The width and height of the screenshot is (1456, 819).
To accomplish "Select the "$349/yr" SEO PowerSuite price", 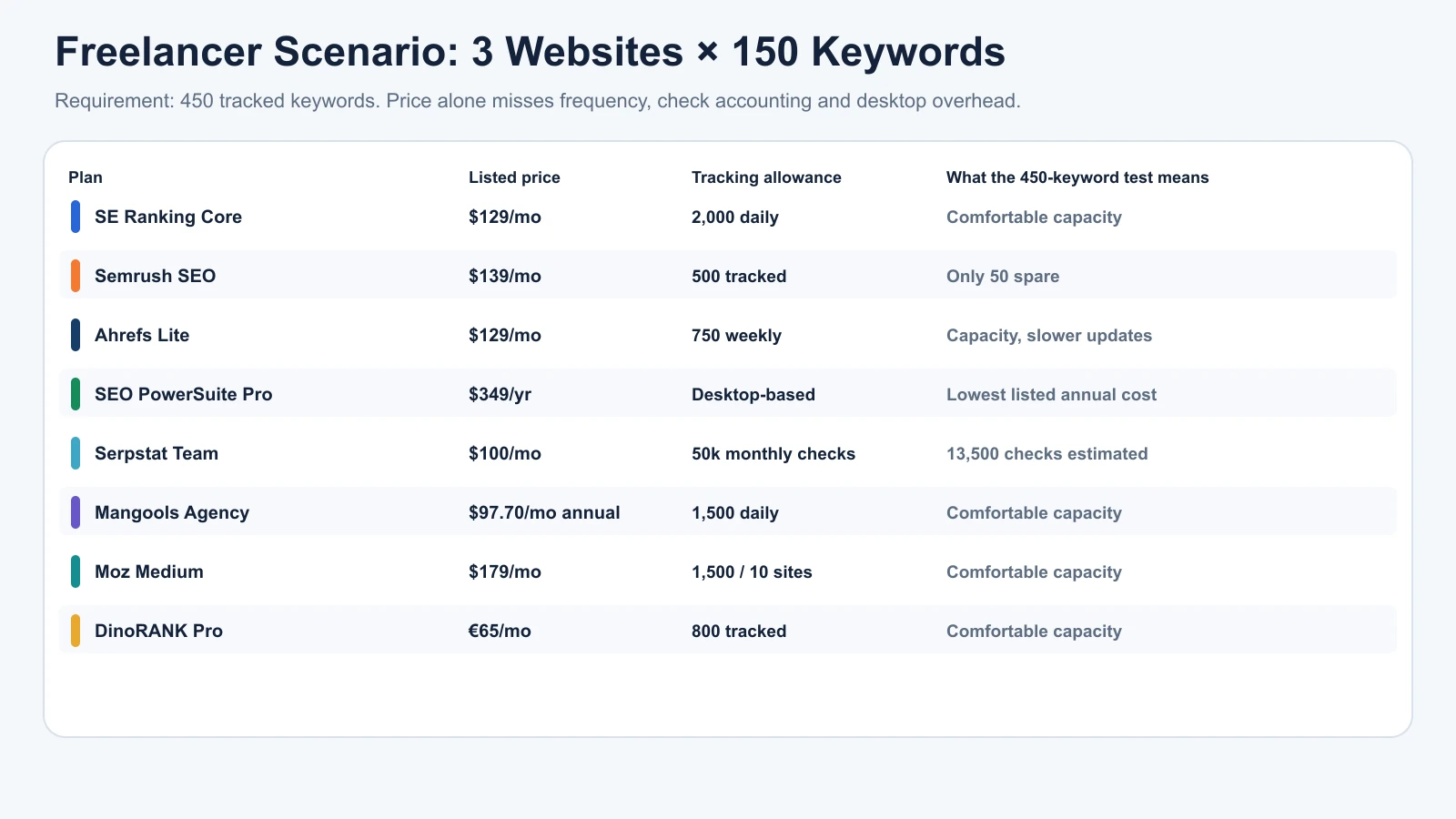I will 500,395.
